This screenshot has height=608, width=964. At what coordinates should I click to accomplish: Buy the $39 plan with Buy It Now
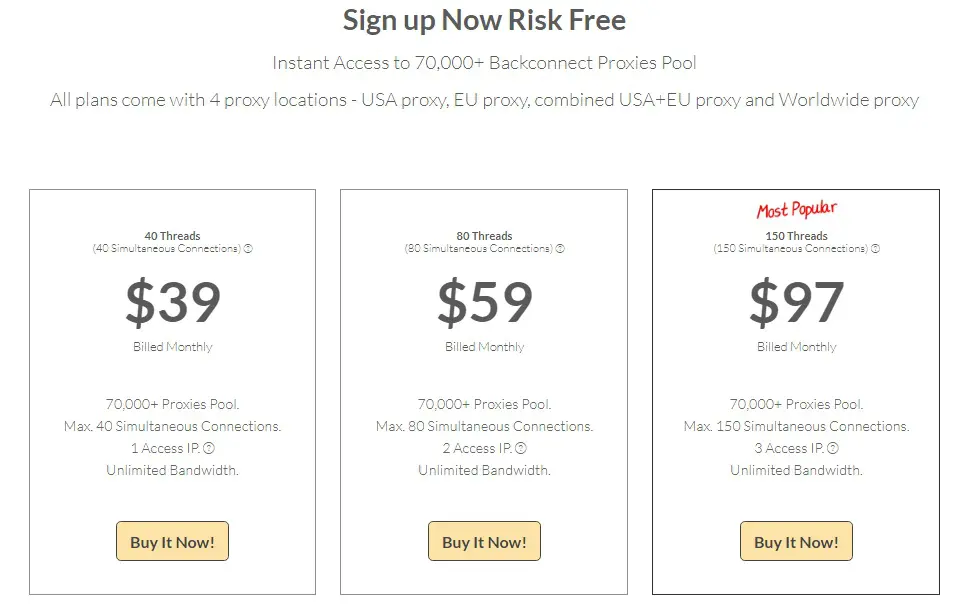click(x=172, y=541)
